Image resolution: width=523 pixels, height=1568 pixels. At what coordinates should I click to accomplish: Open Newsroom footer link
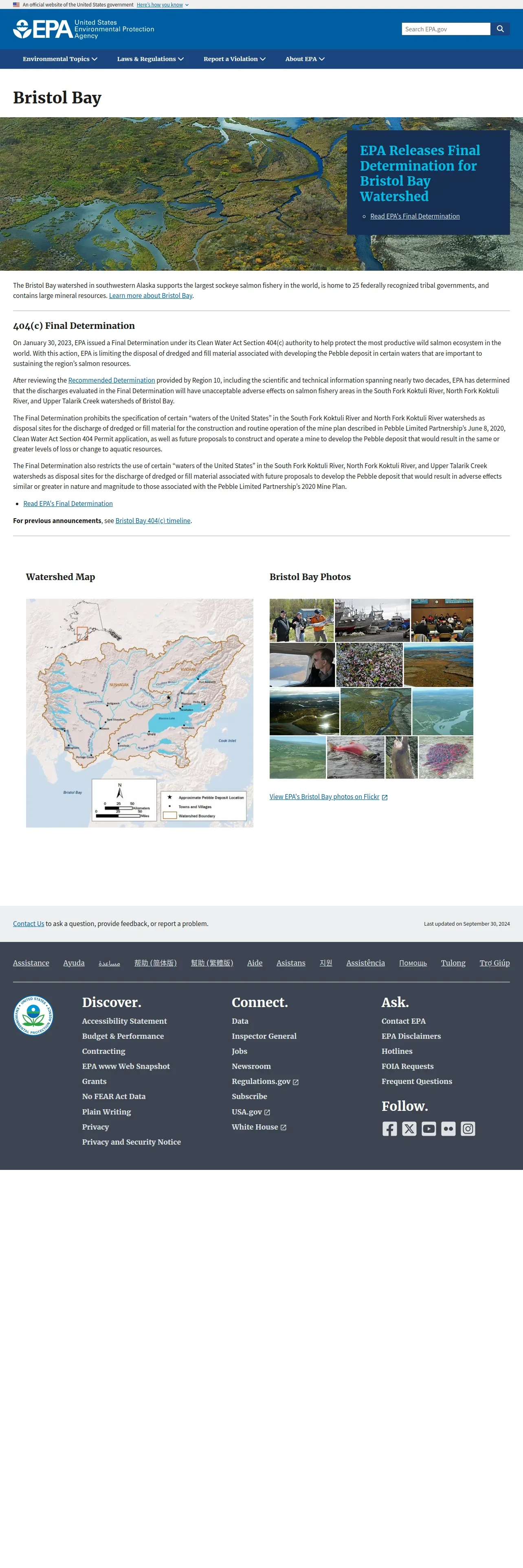coord(251,1067)
